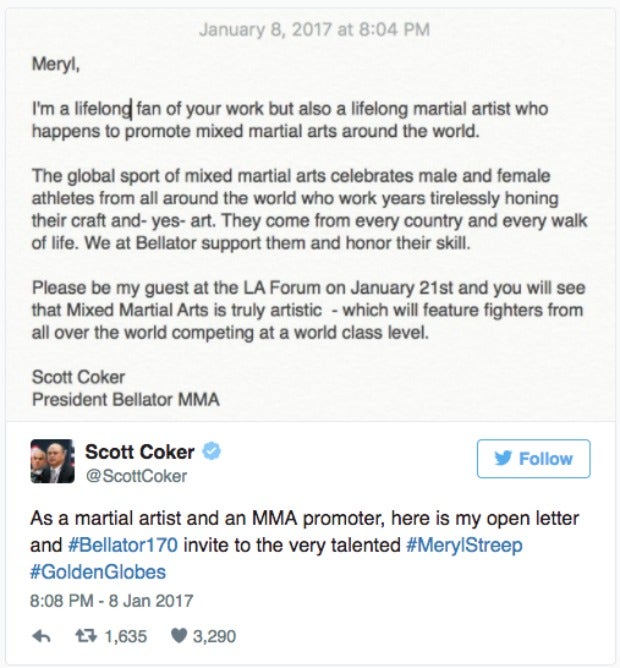This screenshot has height=668, width=620.
Task: Open Scott Coker's profile avatar
Action: point(53,461)
